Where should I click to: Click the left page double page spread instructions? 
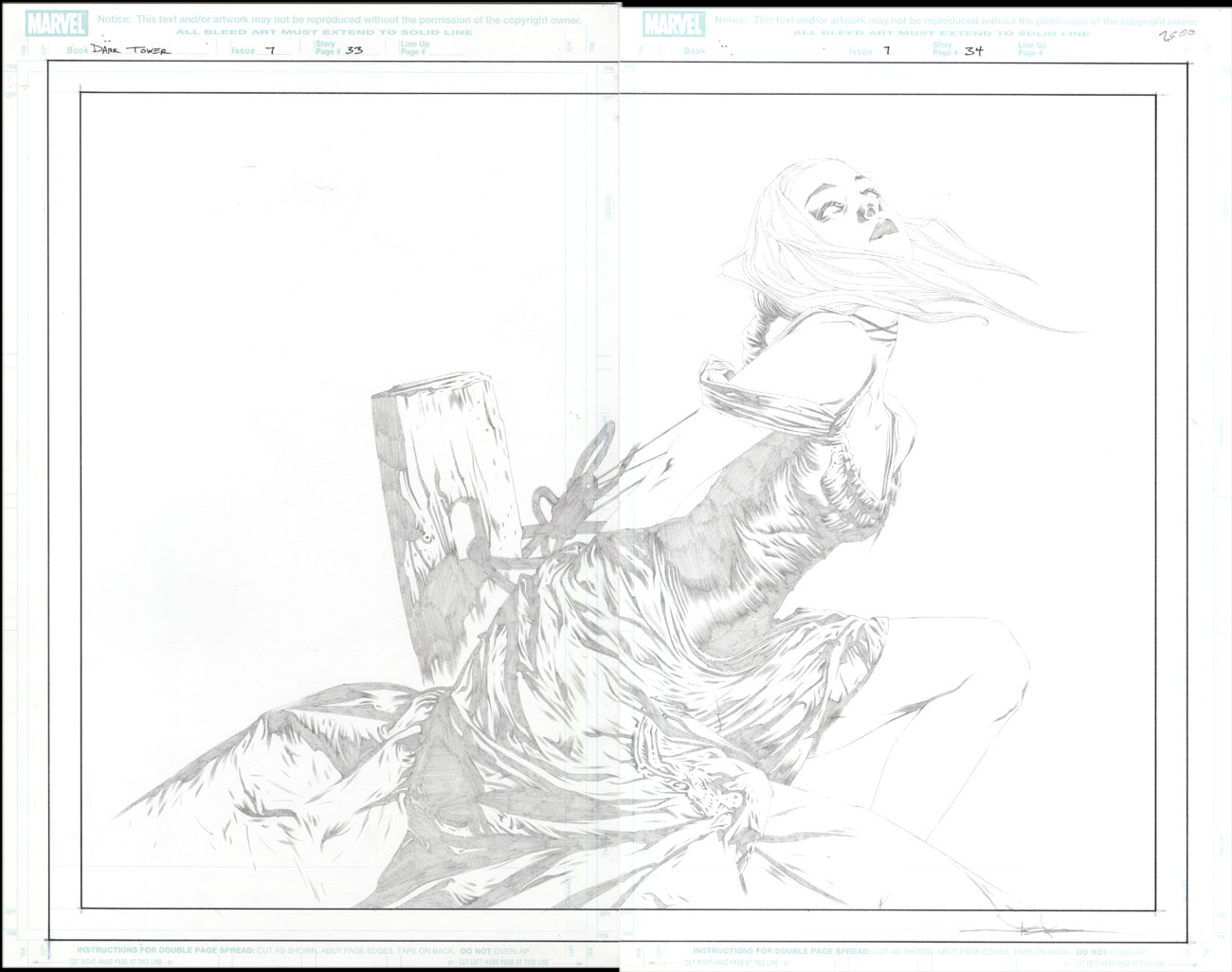(303, 949)
